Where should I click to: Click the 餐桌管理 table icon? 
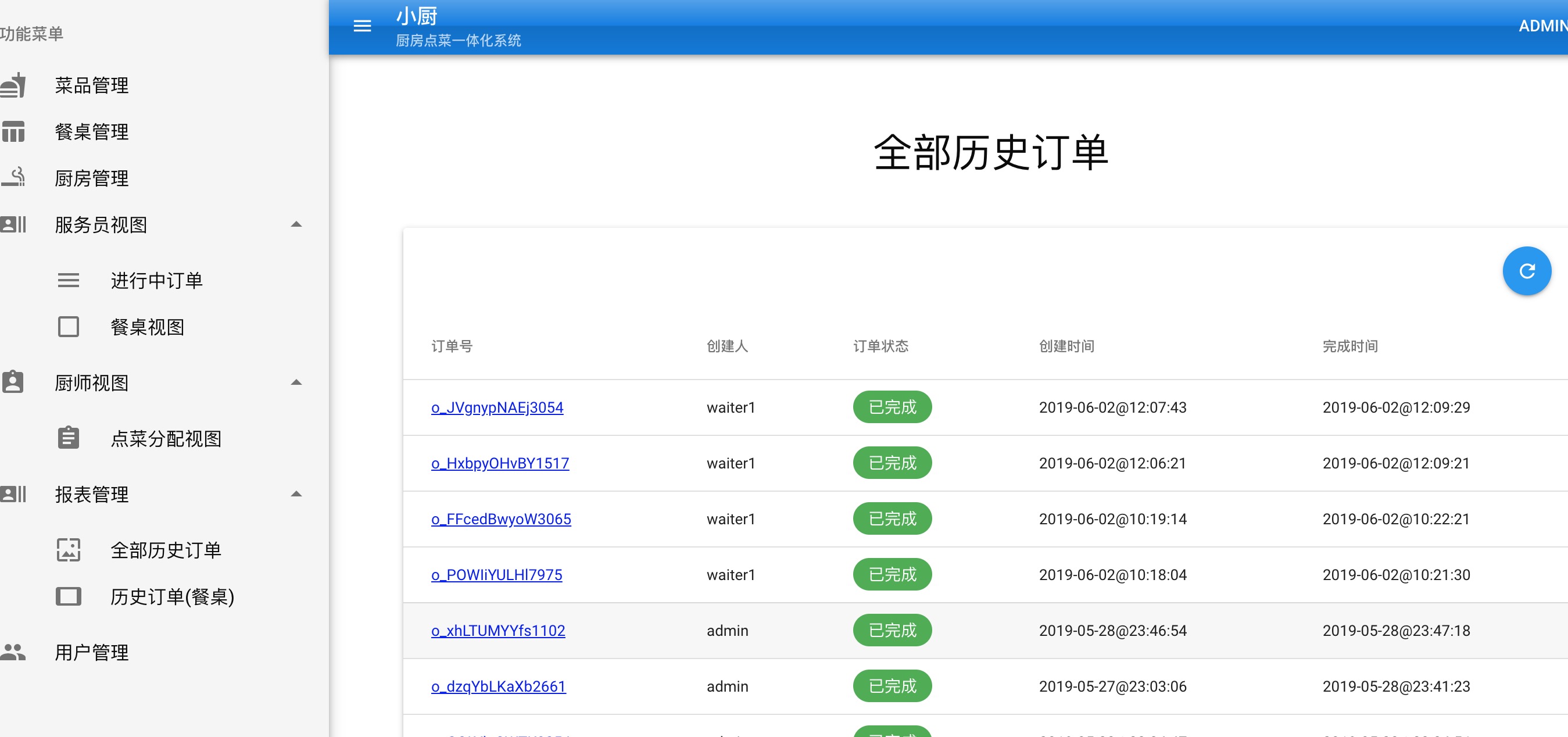pos(13,131)
